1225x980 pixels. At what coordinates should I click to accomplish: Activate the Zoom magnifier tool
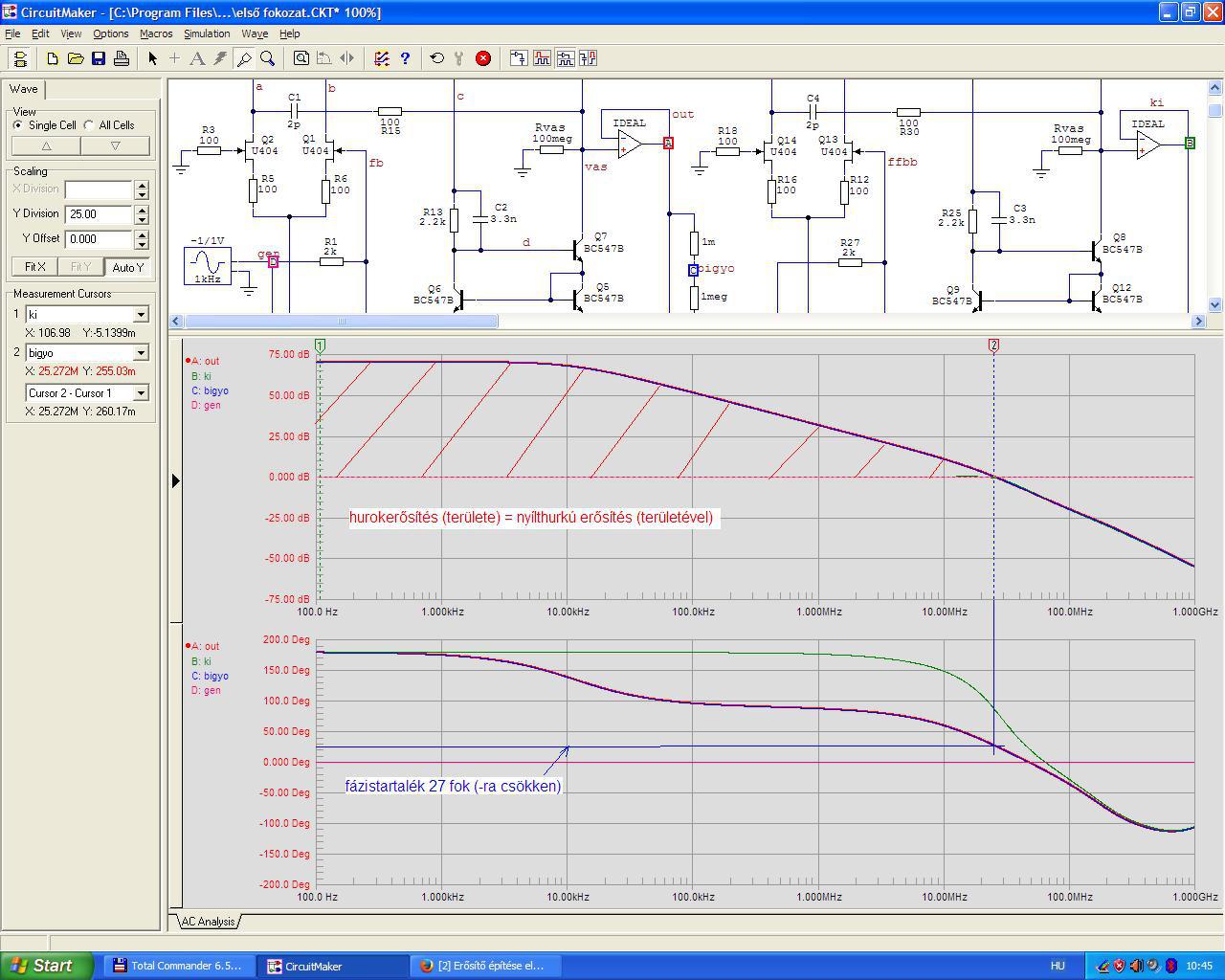(268, 58)
